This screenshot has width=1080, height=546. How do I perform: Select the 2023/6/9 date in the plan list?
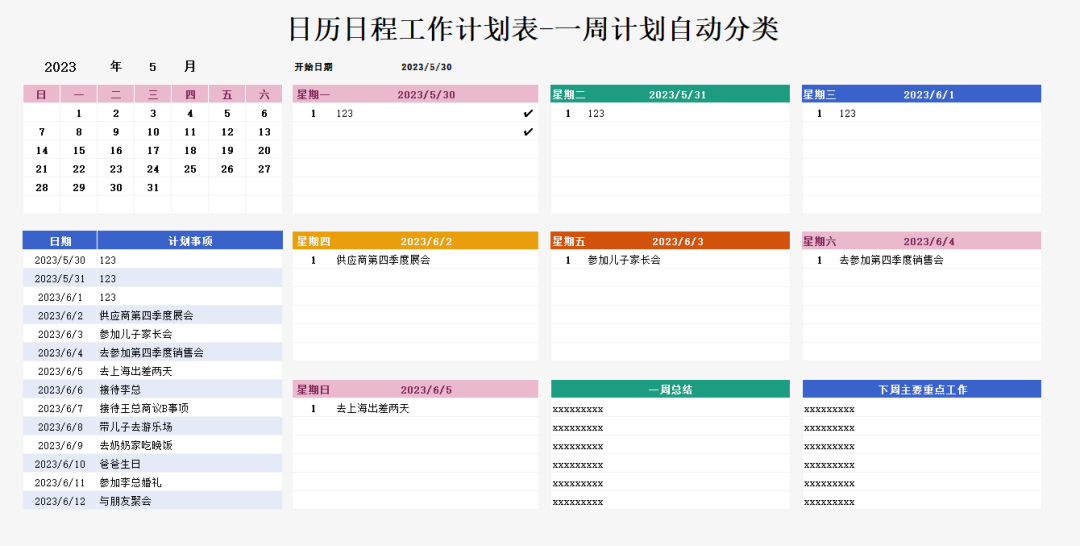click(x=60, y=445)
